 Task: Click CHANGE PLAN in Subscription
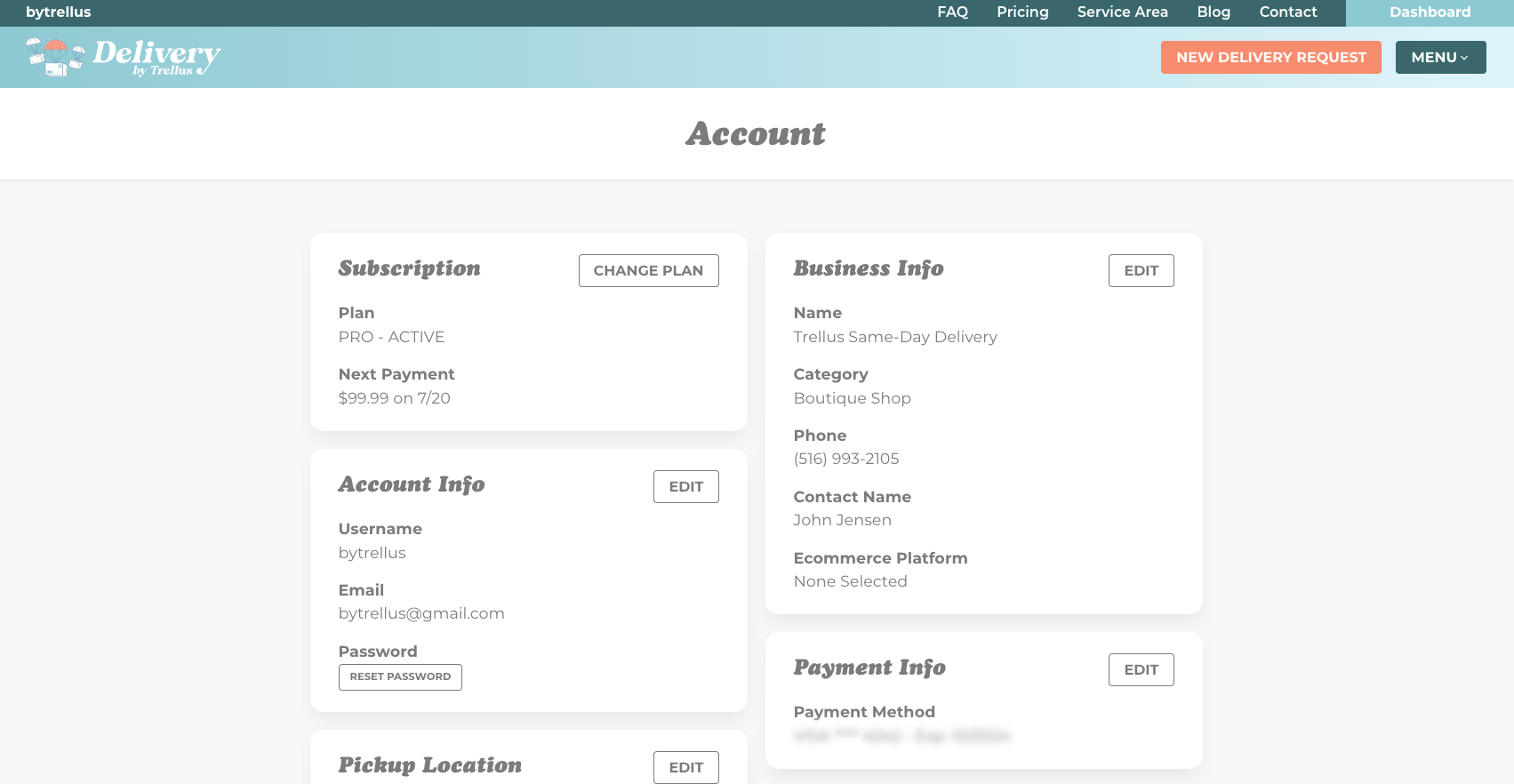click(648, 270)
